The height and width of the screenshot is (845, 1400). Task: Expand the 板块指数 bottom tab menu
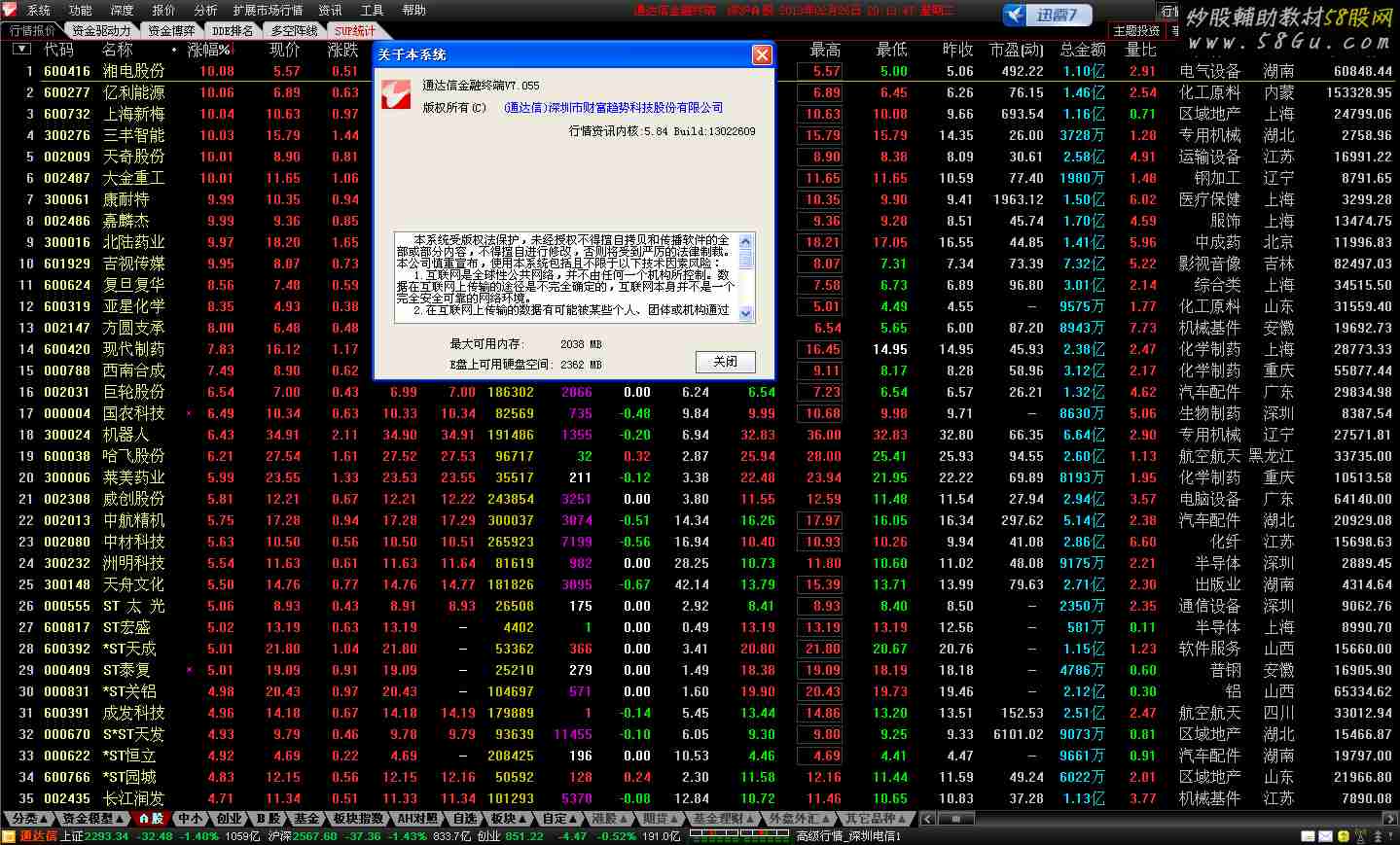tap(359, 819)
